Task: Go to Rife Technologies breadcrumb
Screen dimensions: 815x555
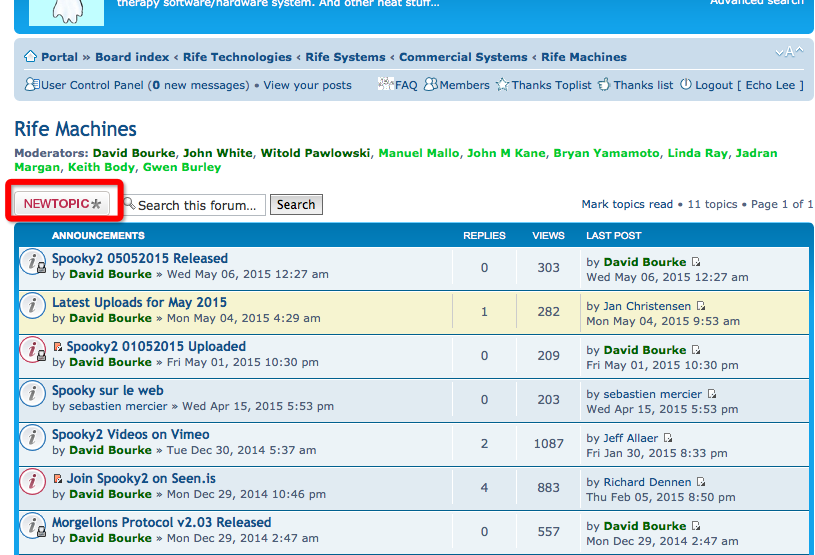Action: click(x=237, y=57)
